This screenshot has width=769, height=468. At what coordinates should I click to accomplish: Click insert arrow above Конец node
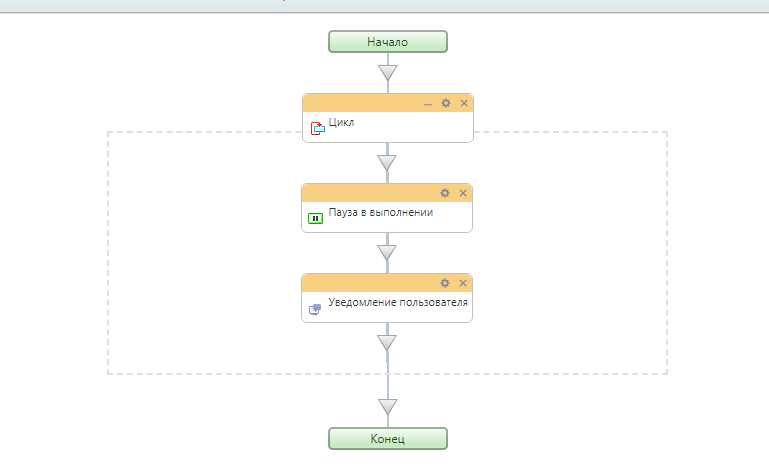pos(387,407)
